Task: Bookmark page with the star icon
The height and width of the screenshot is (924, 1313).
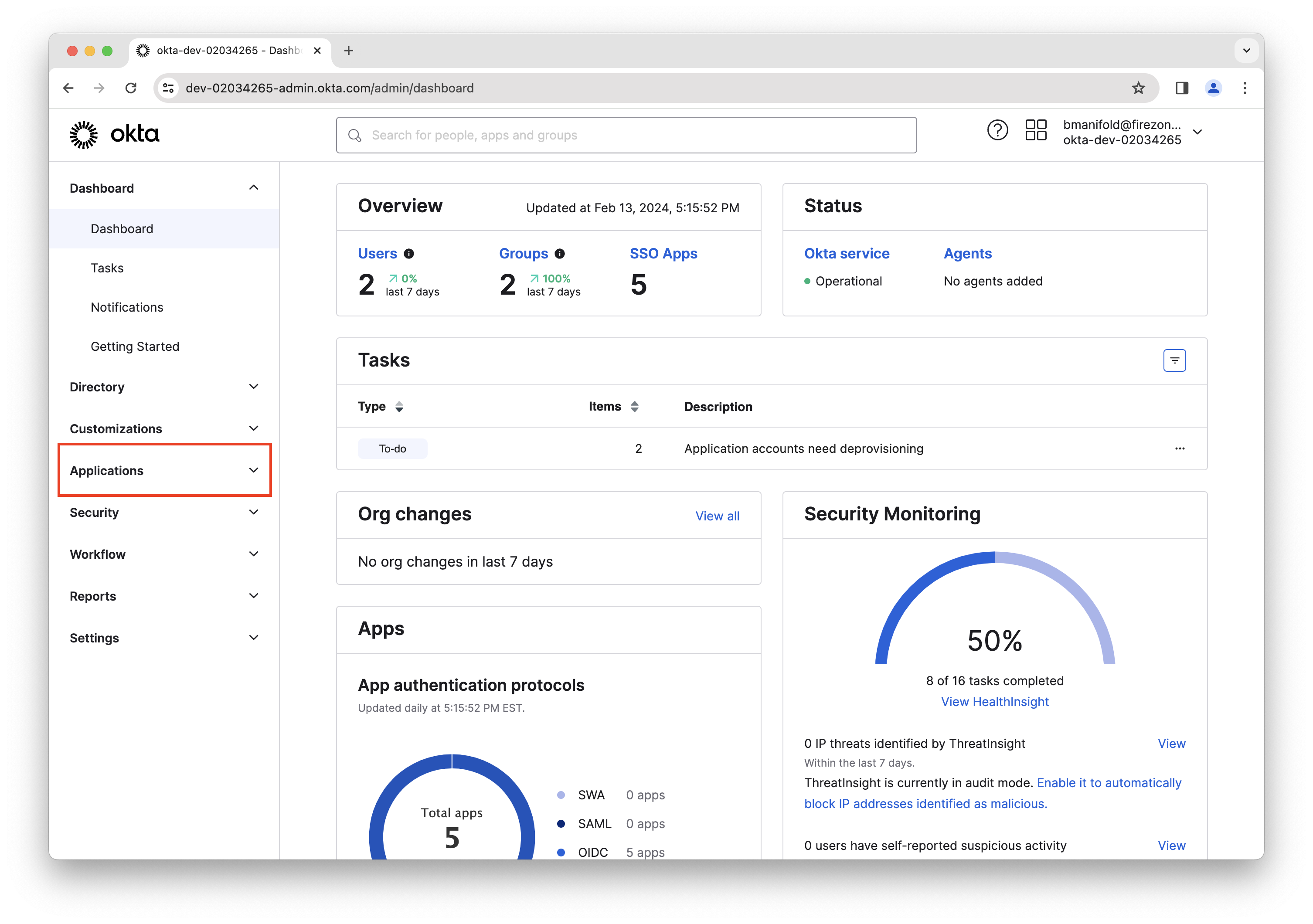Action: tap(1138, 88)
